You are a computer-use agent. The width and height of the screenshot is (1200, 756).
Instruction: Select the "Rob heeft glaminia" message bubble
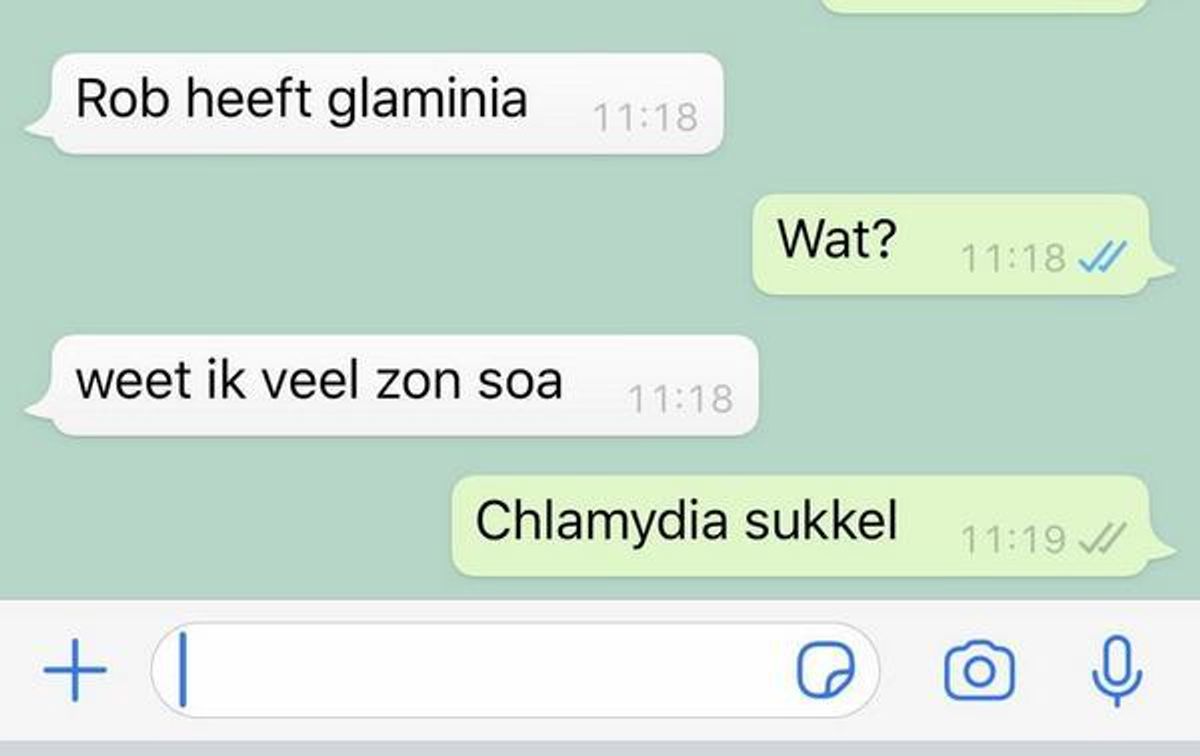[375, 104]
